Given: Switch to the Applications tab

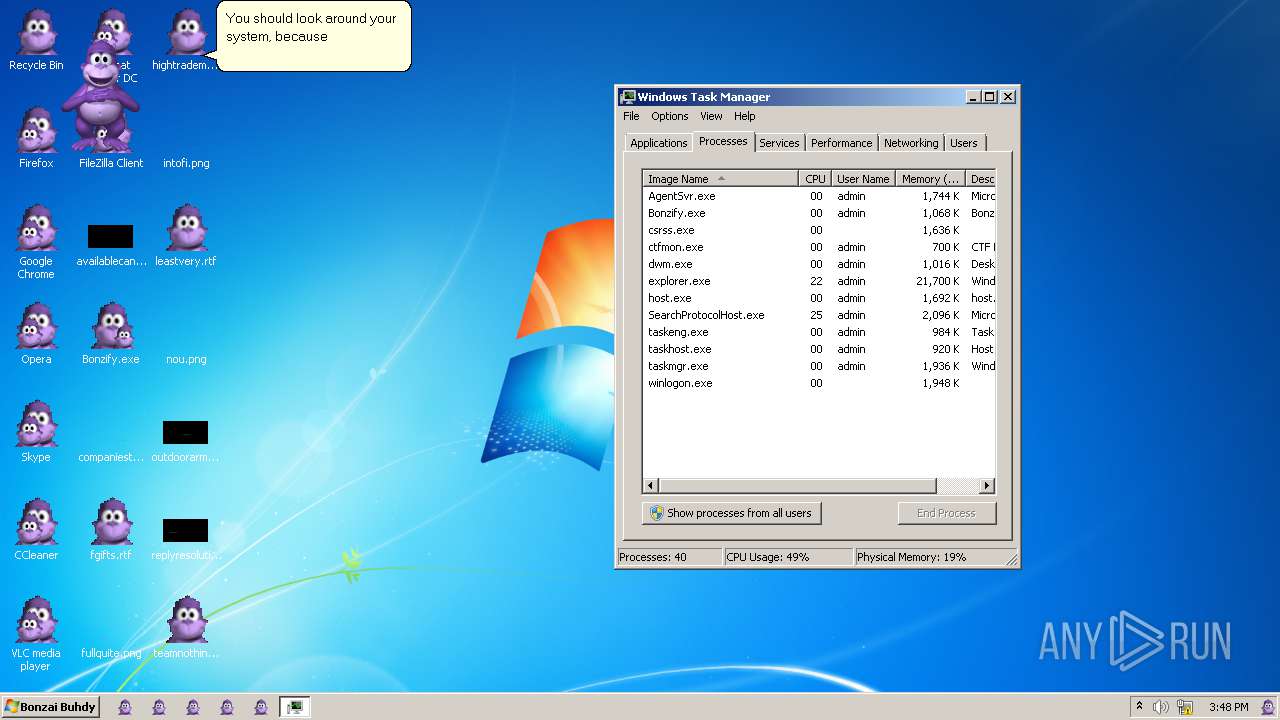Looking at the screenshot, I should pos(659,143).
